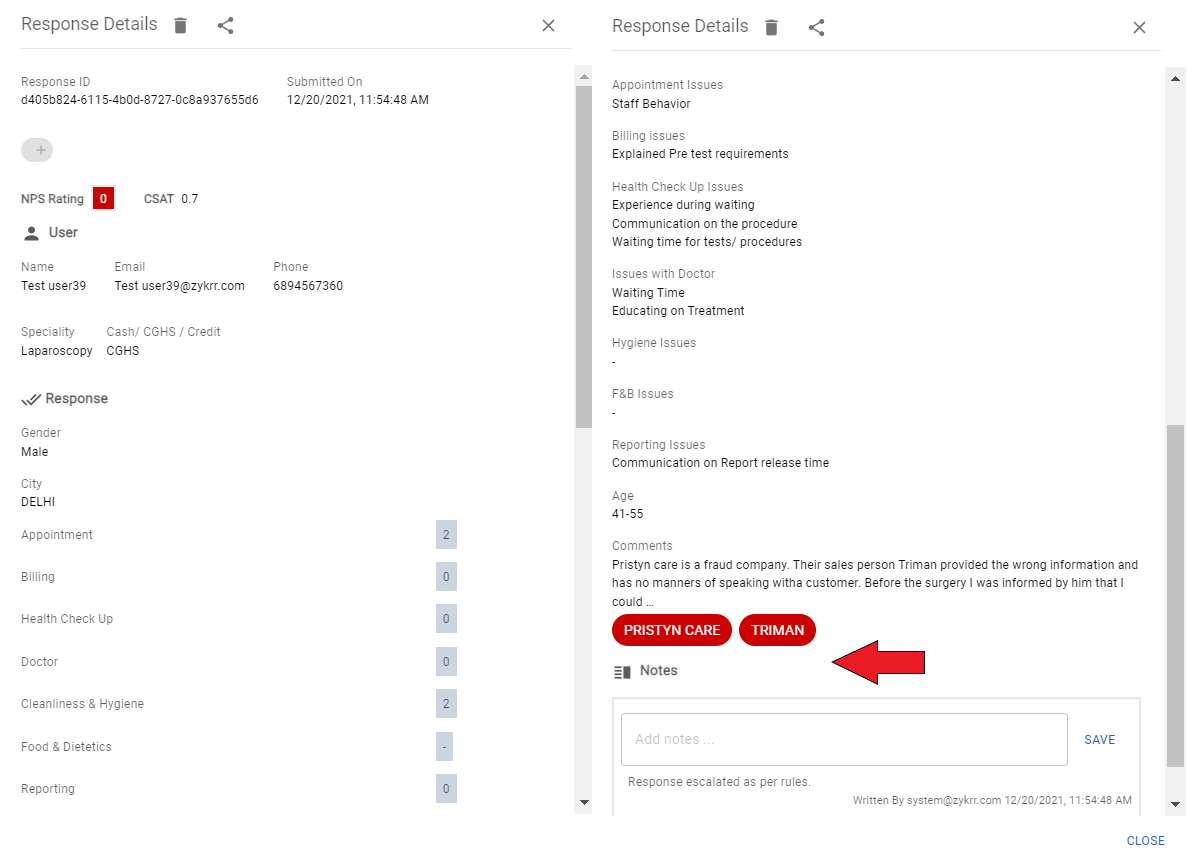Click the Add notes text field
Image resolution: width=1187 pixels, height=864 pixels.
[844, 739]
